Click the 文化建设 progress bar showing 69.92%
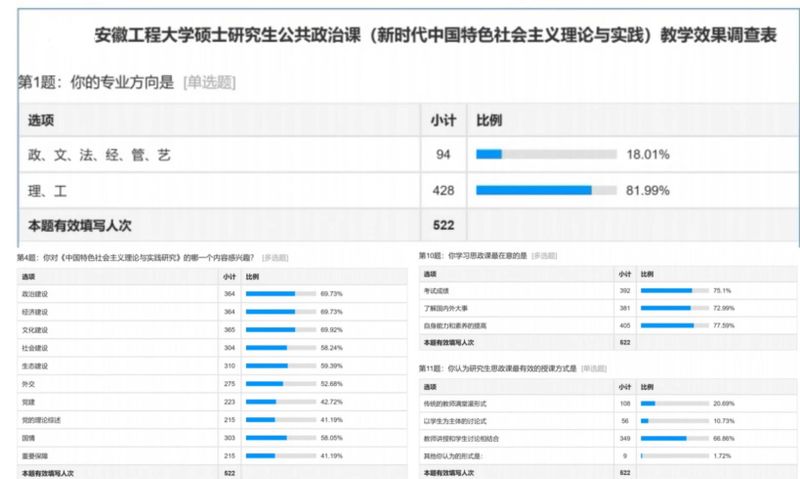 pyautogui.click(x=279, y=329)
